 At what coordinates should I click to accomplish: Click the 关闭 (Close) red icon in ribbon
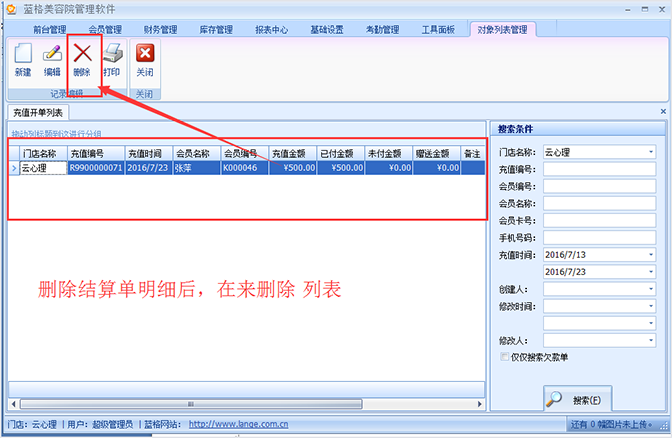pyautogui.click(x=145, y=60)
